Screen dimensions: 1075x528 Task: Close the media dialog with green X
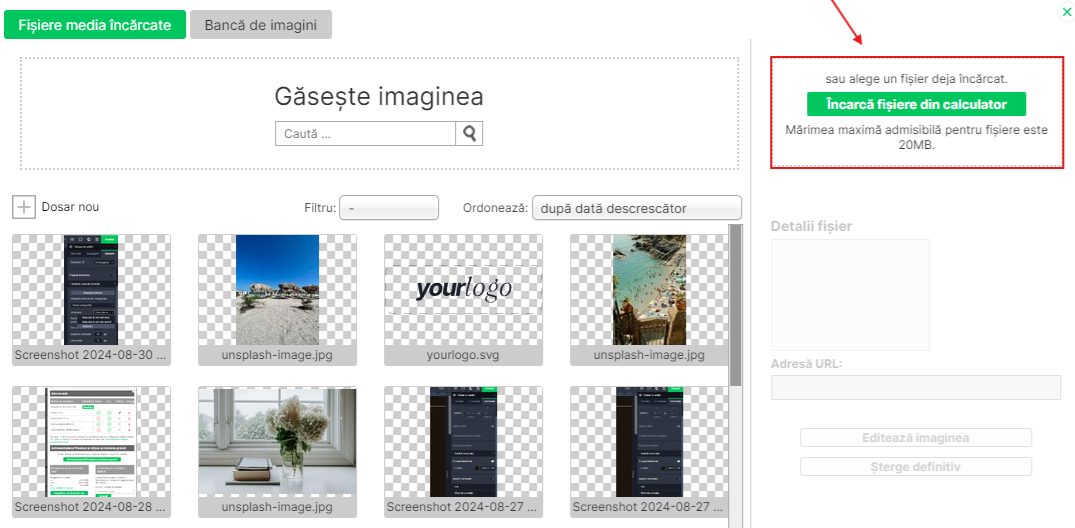pyautogui.click(x=1062, y=12)
